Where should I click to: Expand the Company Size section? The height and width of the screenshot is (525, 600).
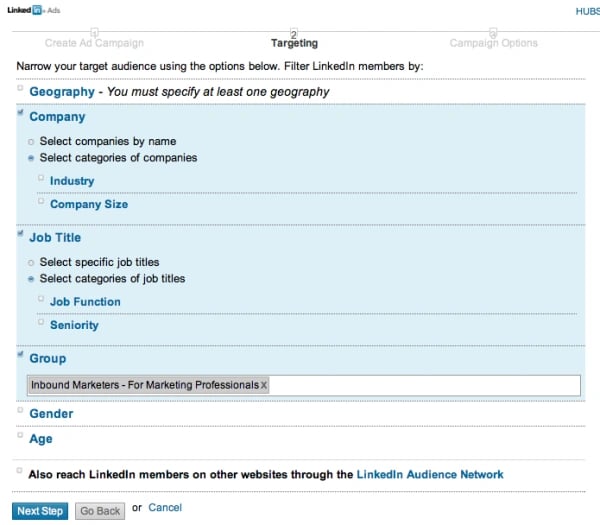[x=89, y=204]
